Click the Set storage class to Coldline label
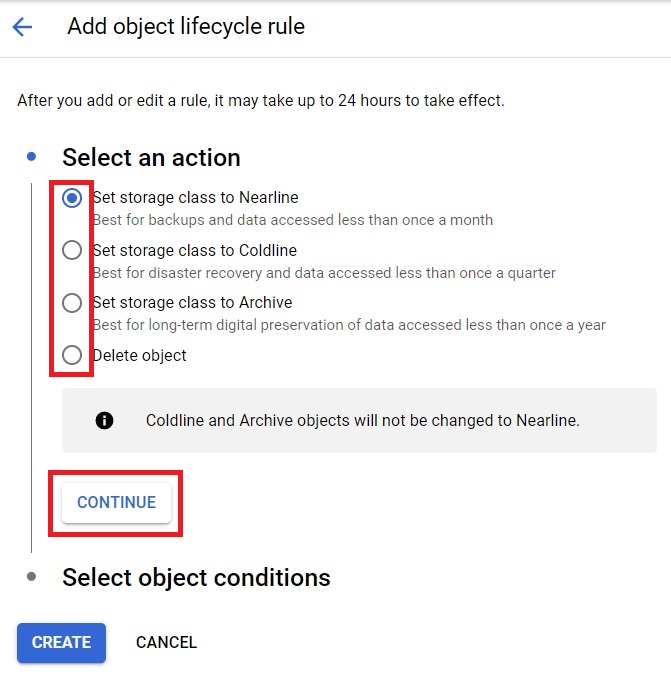The height and width of the screenshot is (683, 671). 195,250
